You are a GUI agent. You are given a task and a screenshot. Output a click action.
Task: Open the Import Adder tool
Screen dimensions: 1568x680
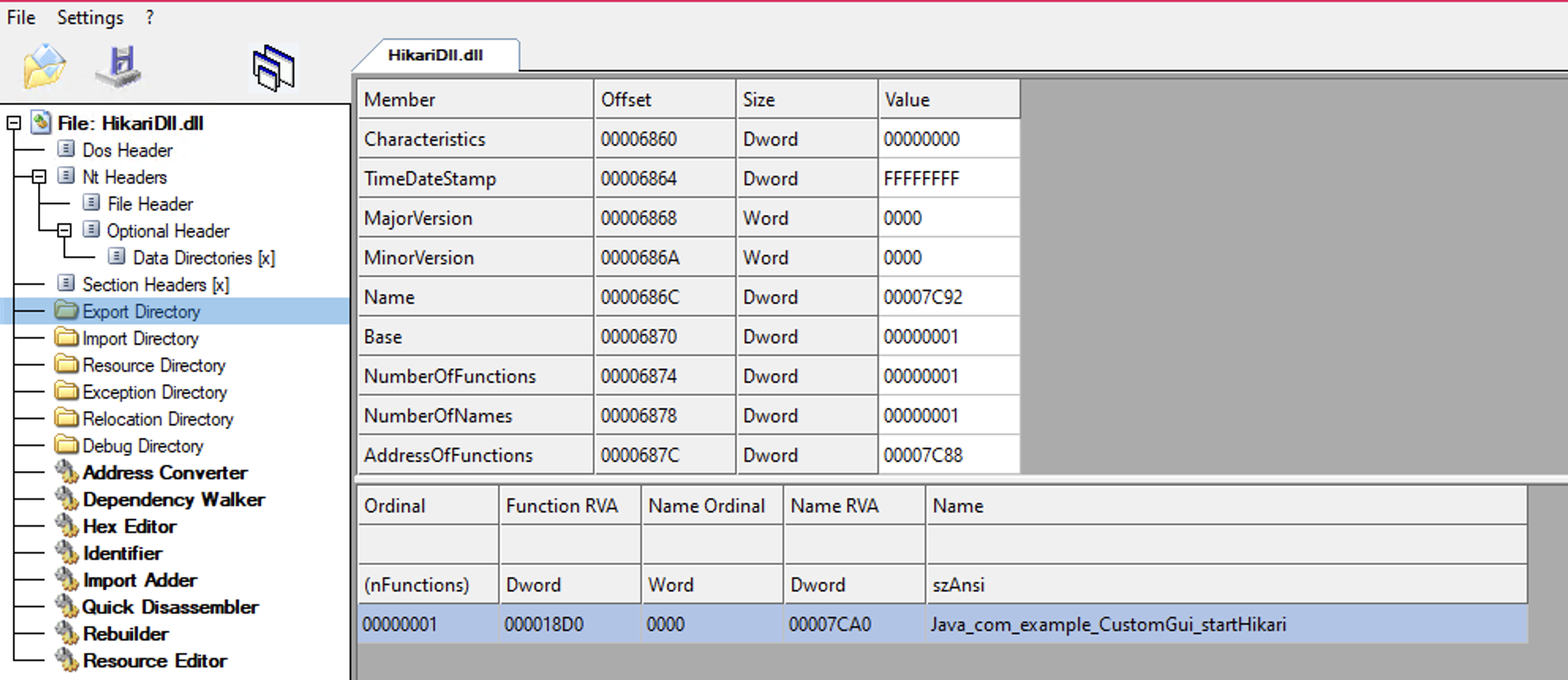click(x=139, y=580)
